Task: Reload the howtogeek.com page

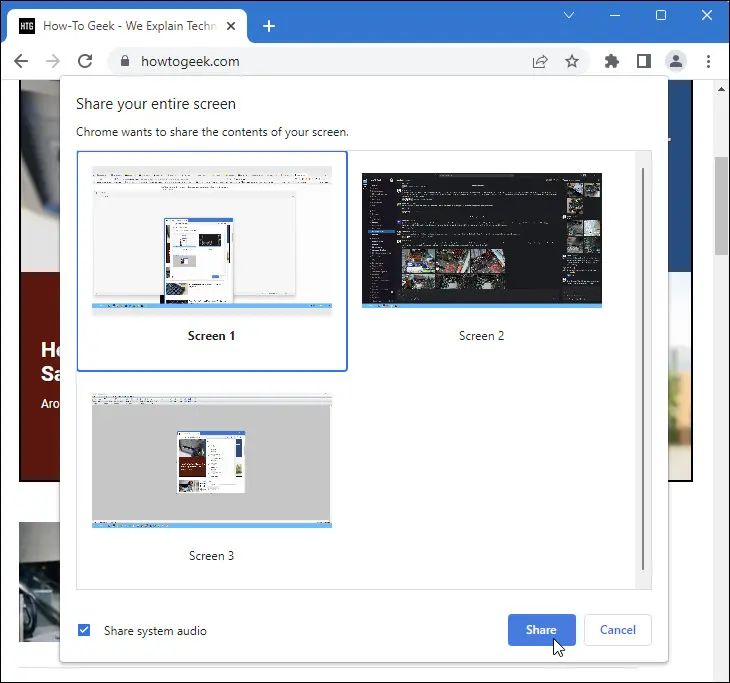Action: pos(85,61)
